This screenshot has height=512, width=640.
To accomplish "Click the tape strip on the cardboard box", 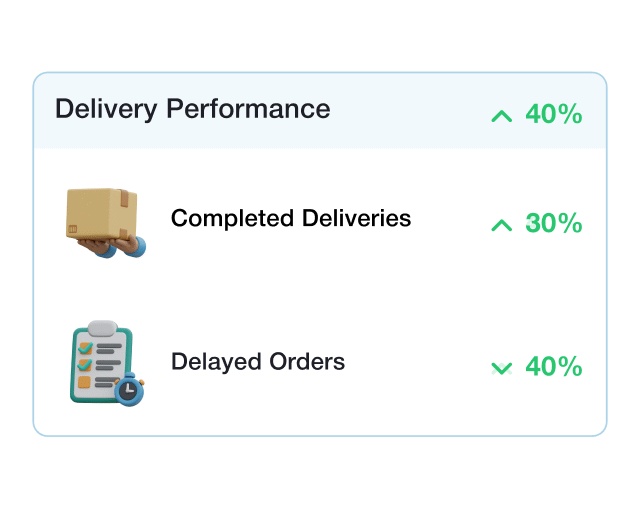I will [124, 199].
